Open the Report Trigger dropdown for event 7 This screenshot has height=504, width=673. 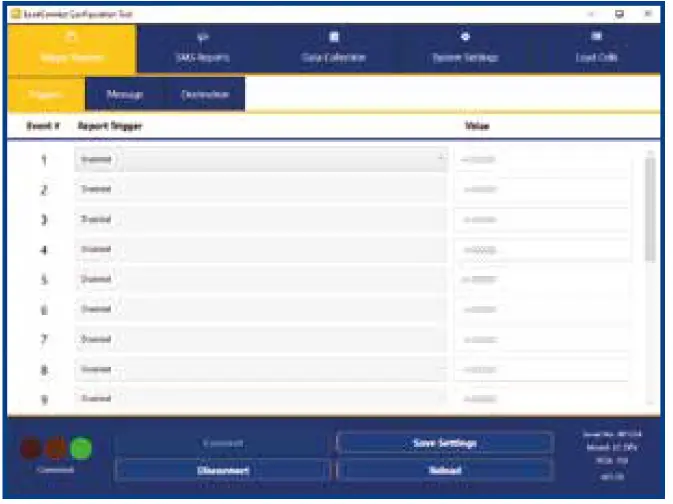point(261,339)
